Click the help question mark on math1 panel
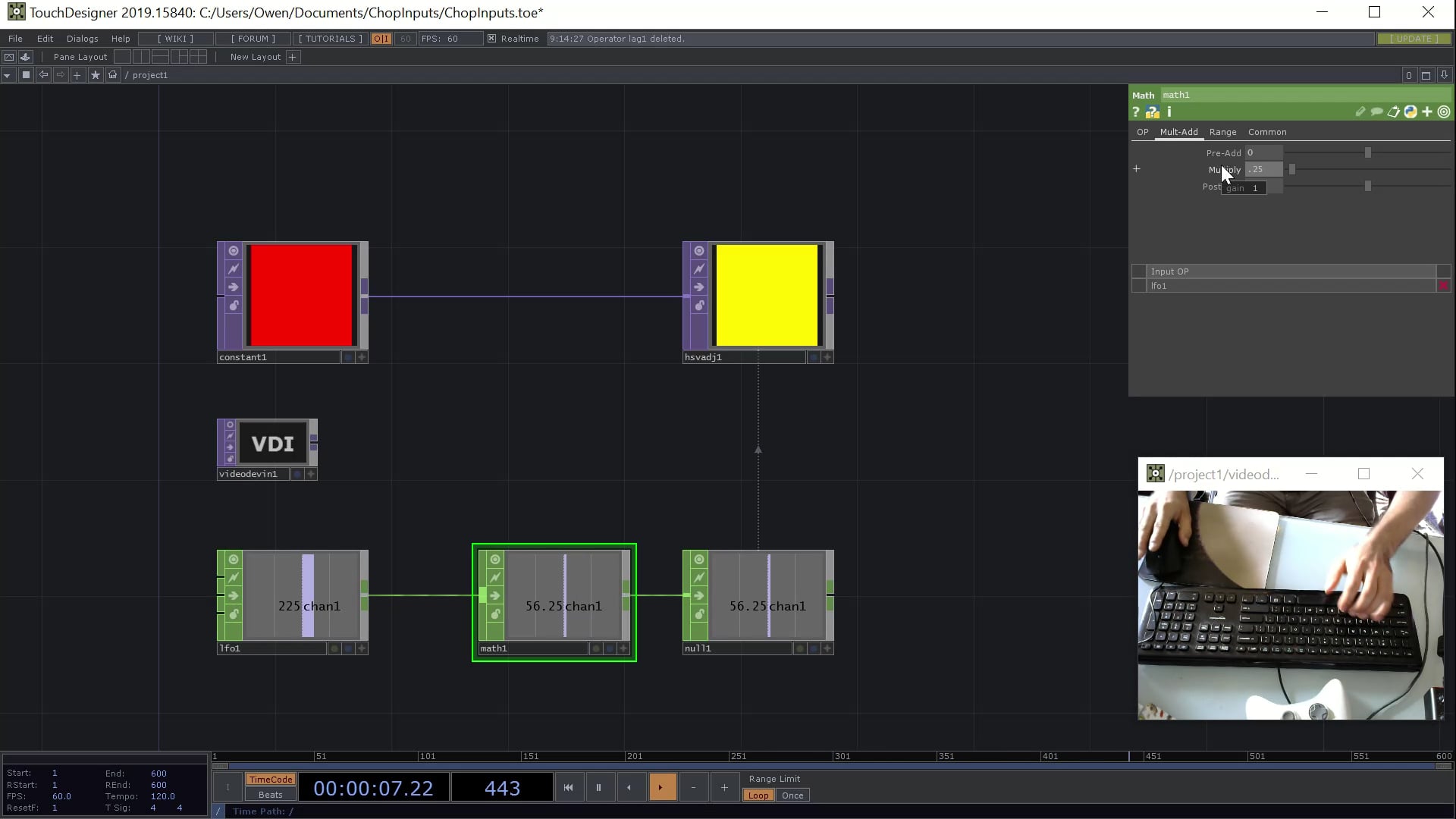1456x819 pixels. (1136, 112)
